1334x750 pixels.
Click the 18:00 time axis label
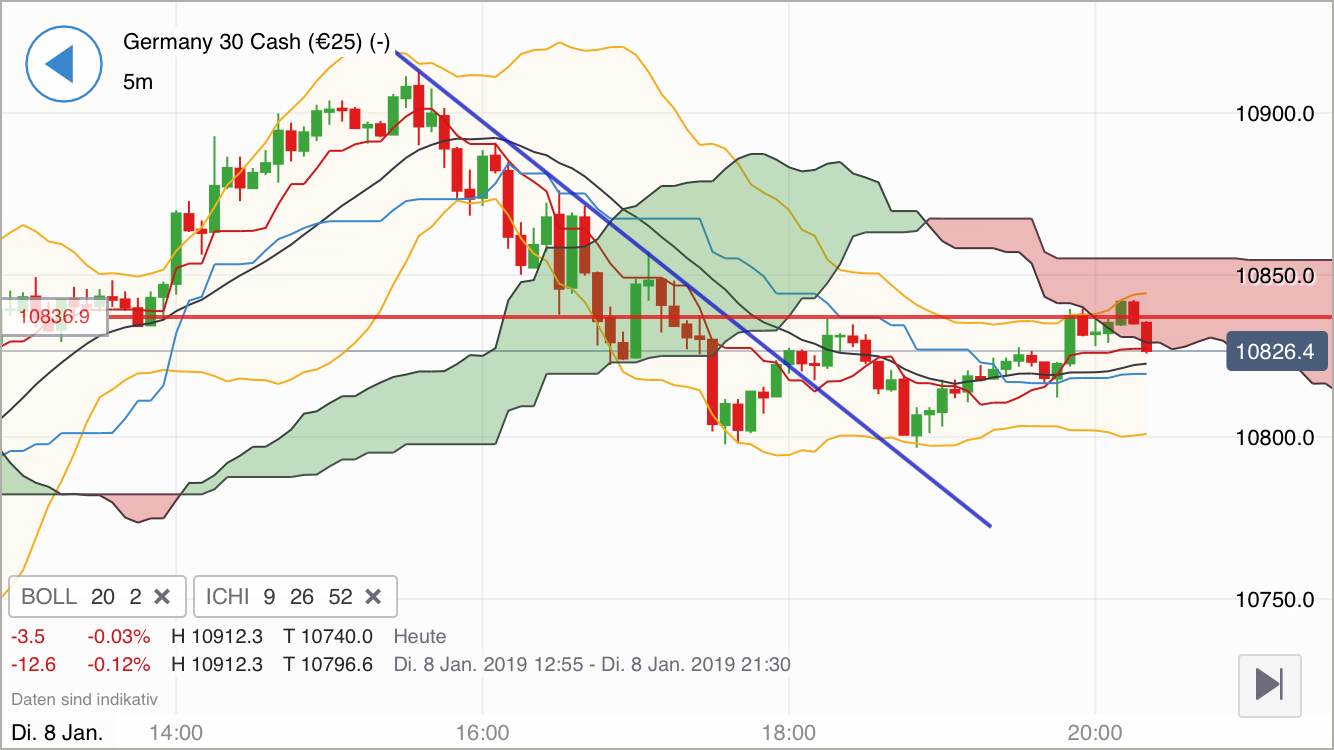point(789,732)
